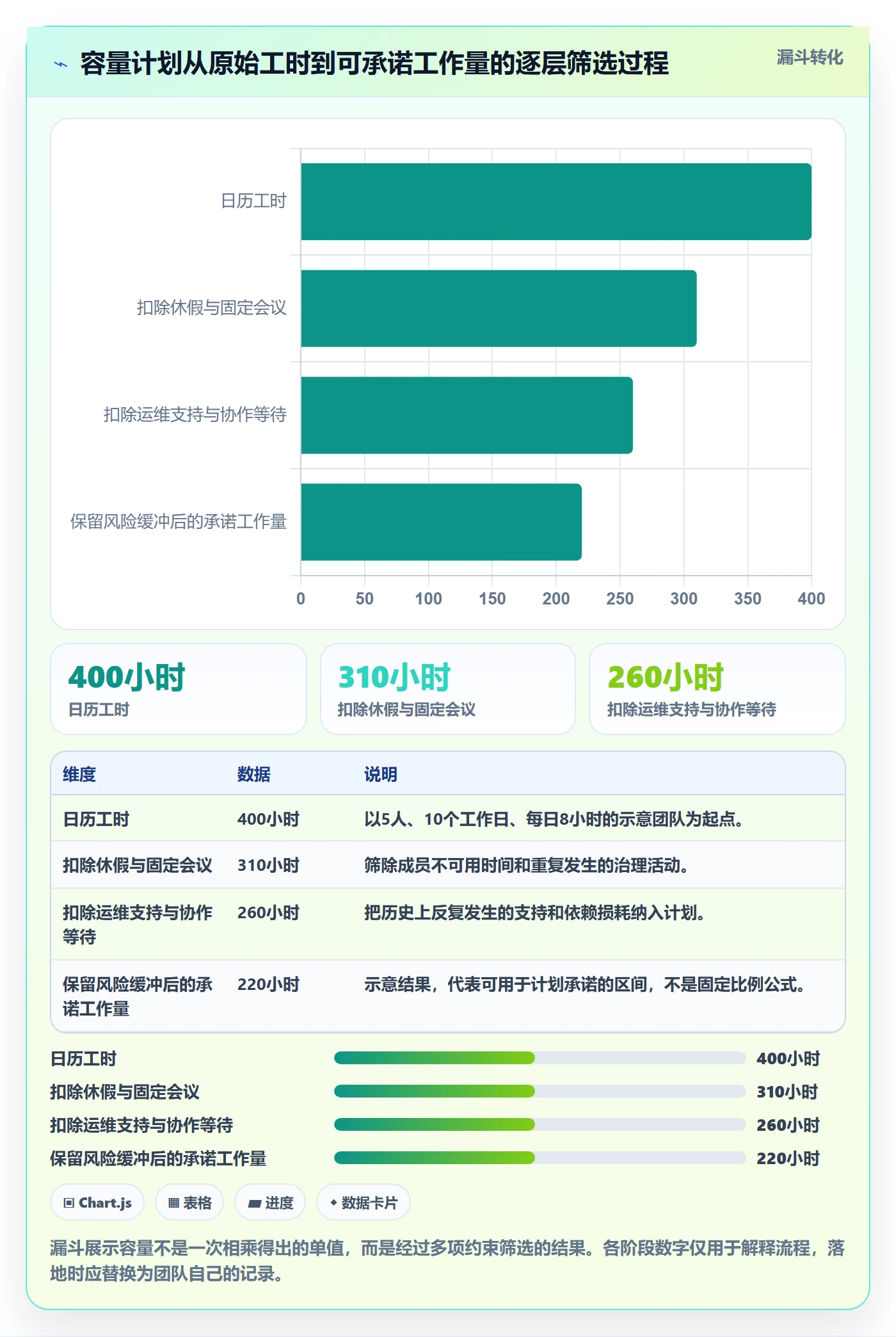Click the 扣除运维支持与协作等待 chart axis label

(x=195, y=415)
